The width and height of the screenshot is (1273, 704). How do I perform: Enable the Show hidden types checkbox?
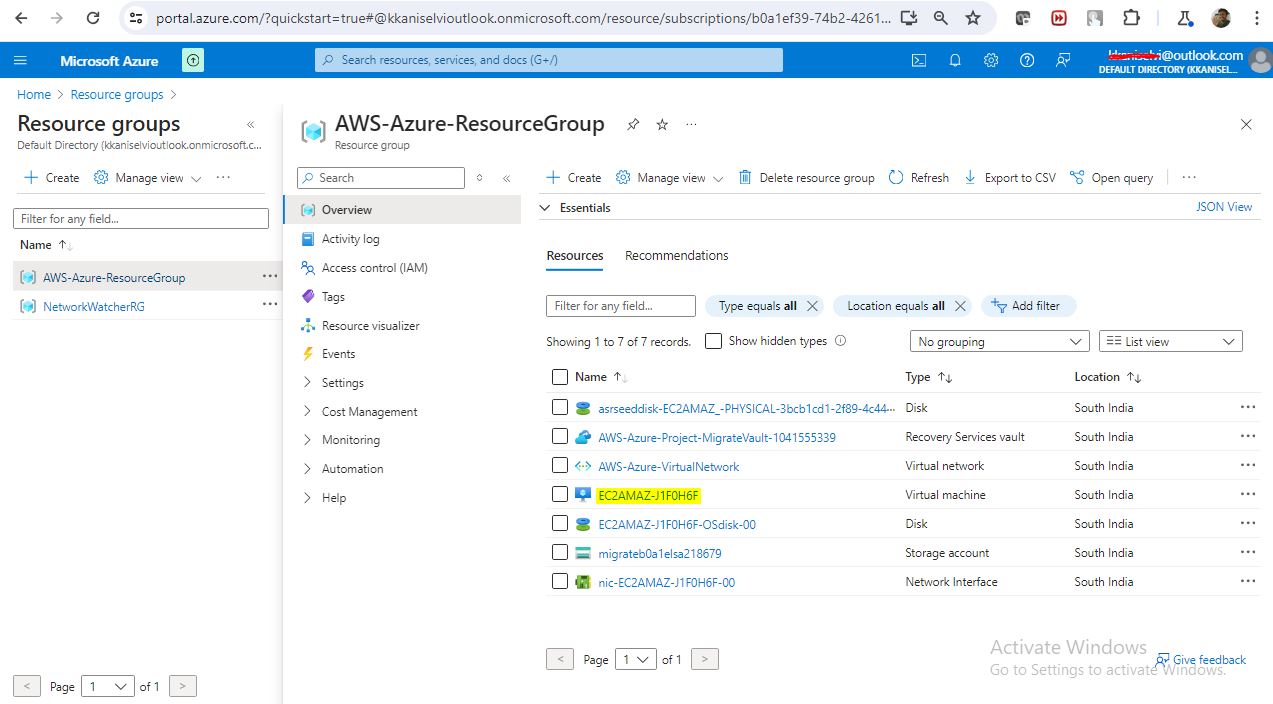[713, 341]
